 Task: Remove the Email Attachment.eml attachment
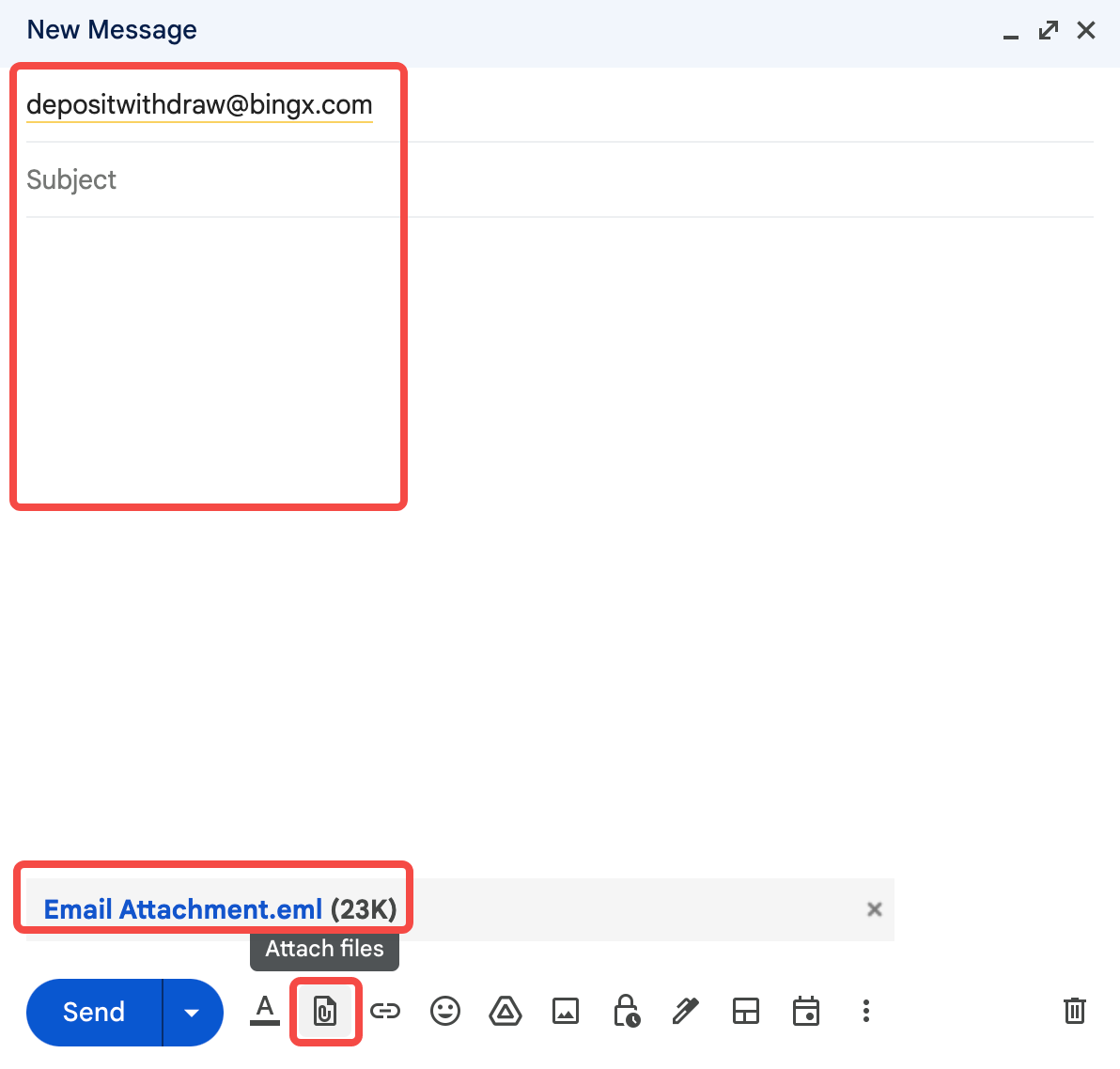click(x=875, y=909)
